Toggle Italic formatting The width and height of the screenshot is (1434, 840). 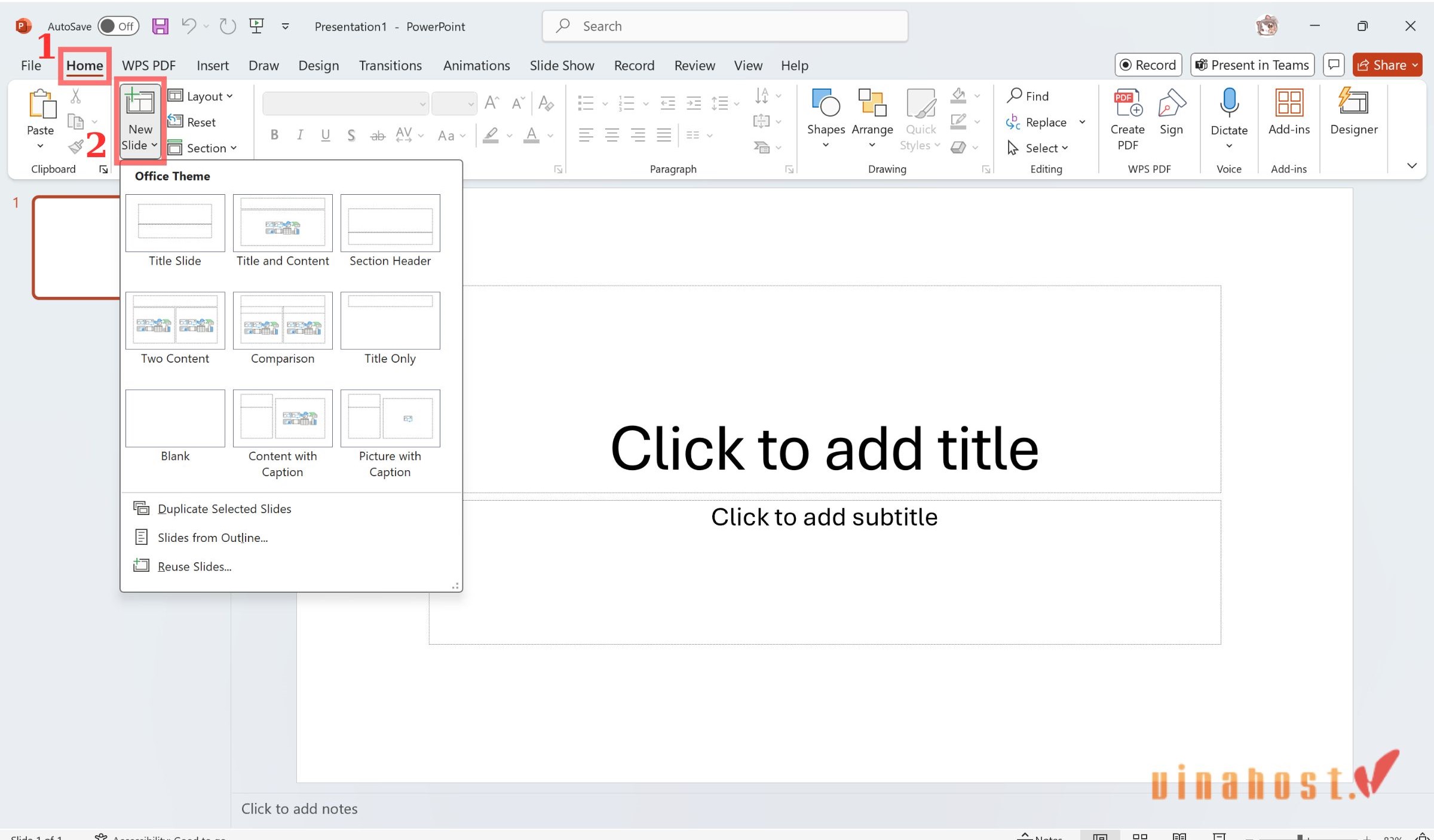pyautogui.click(x=299, y=135)
